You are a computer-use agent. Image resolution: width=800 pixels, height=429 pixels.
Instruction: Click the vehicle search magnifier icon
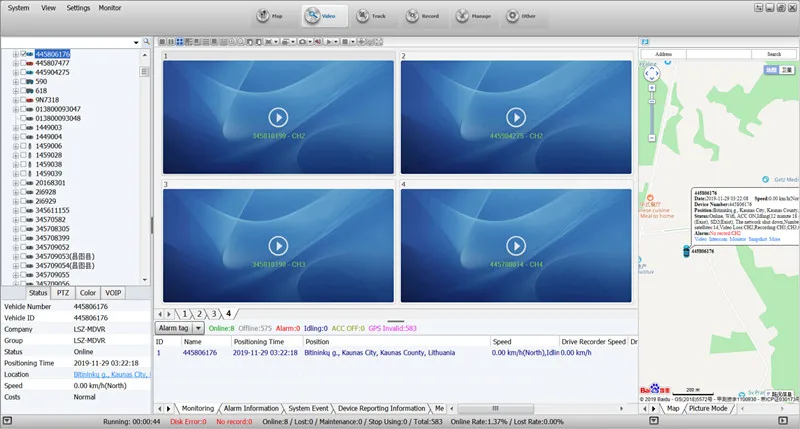click(146, 42)
